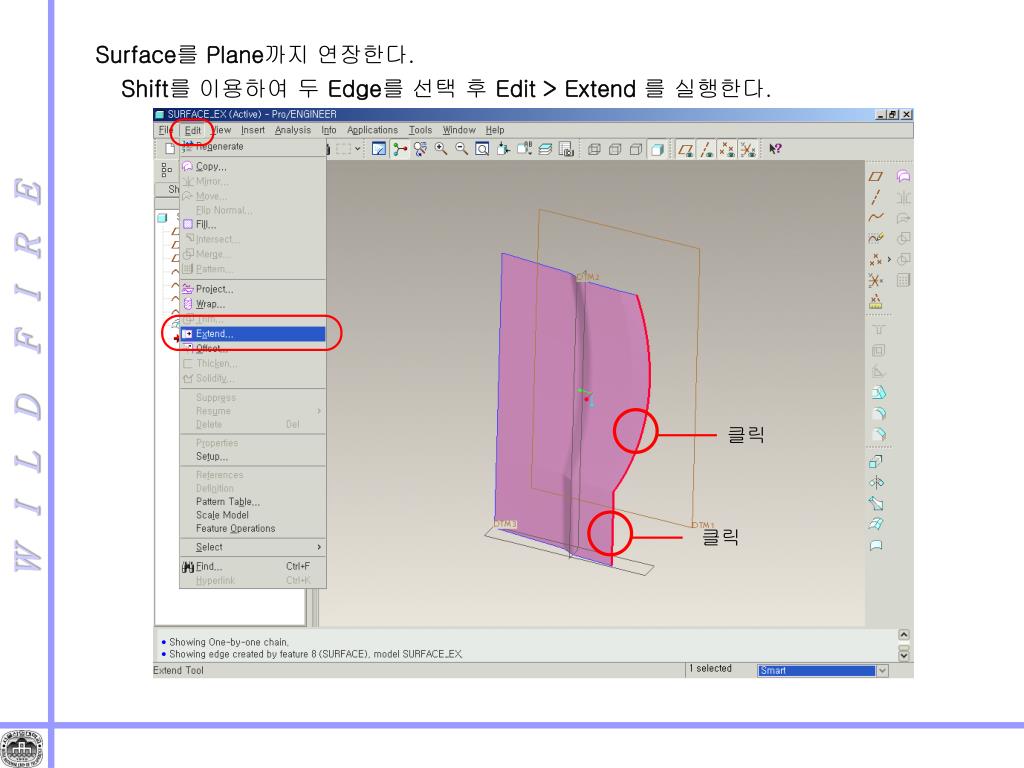Open the Saved View List icon
Viewport: 1024px width, 768px height.
click(x=524, y=149)
